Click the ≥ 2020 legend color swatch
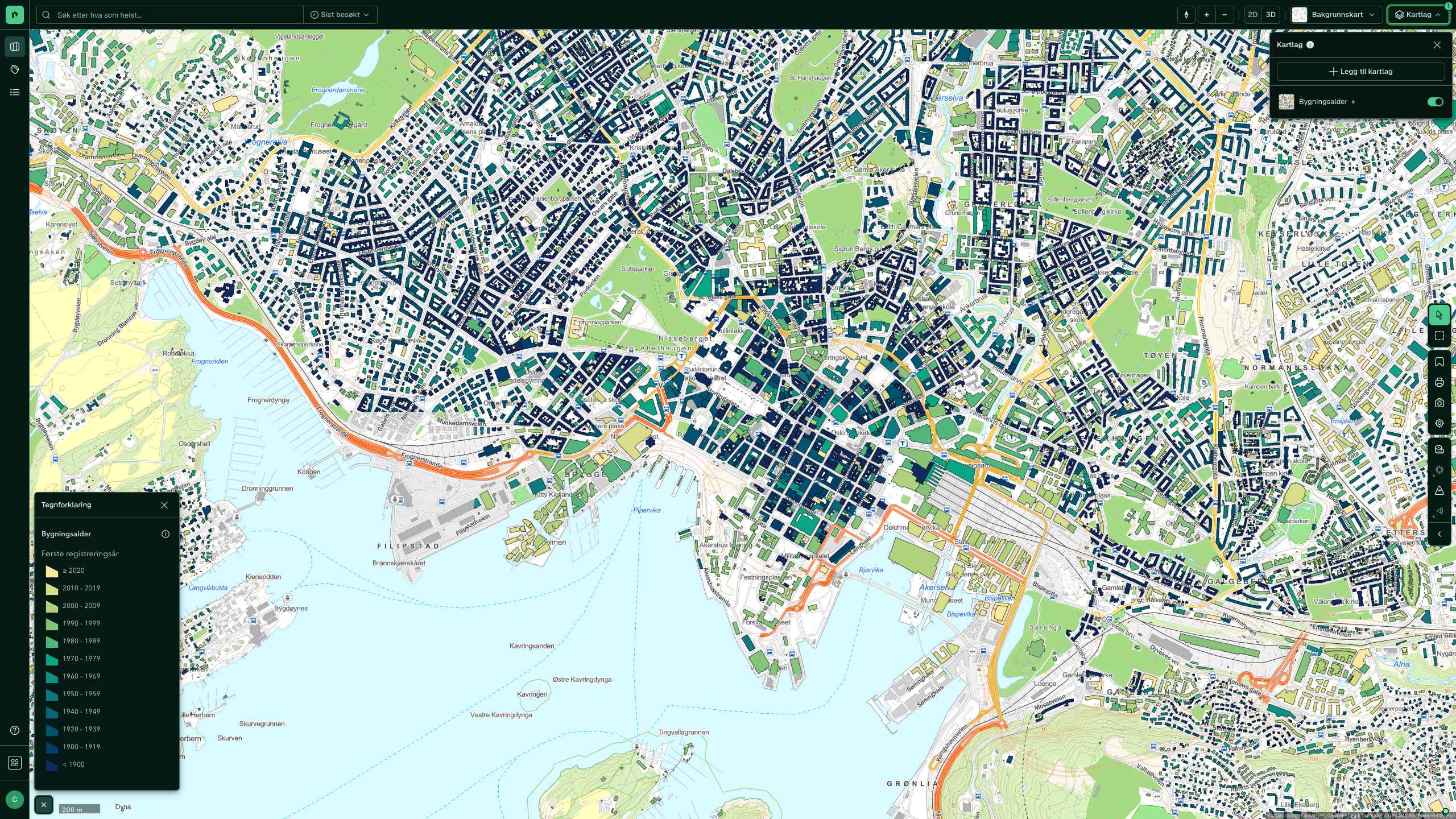The height and width of the screenshot is (819, 1456). pyautogui.click(x=52, y=571)
